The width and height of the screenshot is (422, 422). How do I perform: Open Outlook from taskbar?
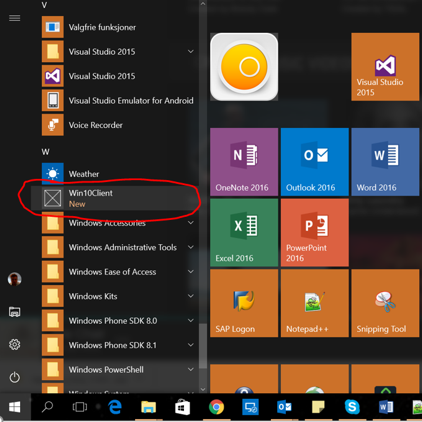pyautogui.click(x=284, y=407)
